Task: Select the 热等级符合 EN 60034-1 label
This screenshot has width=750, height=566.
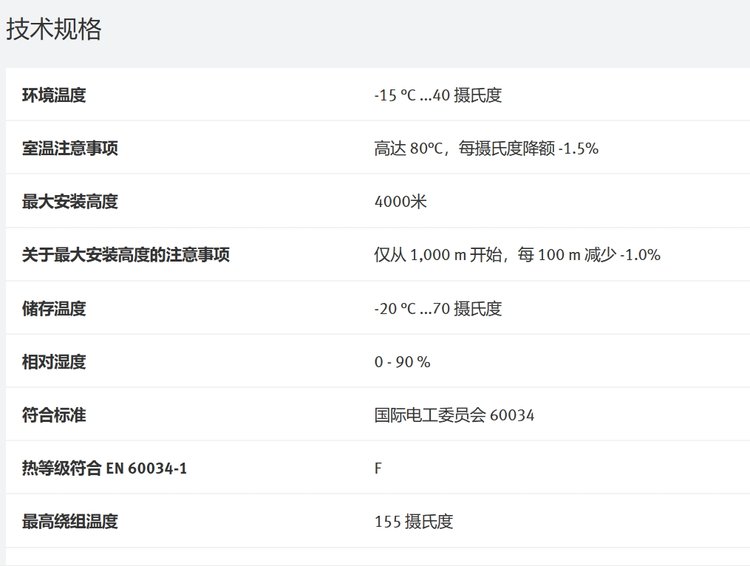Action: coord(104,468)
